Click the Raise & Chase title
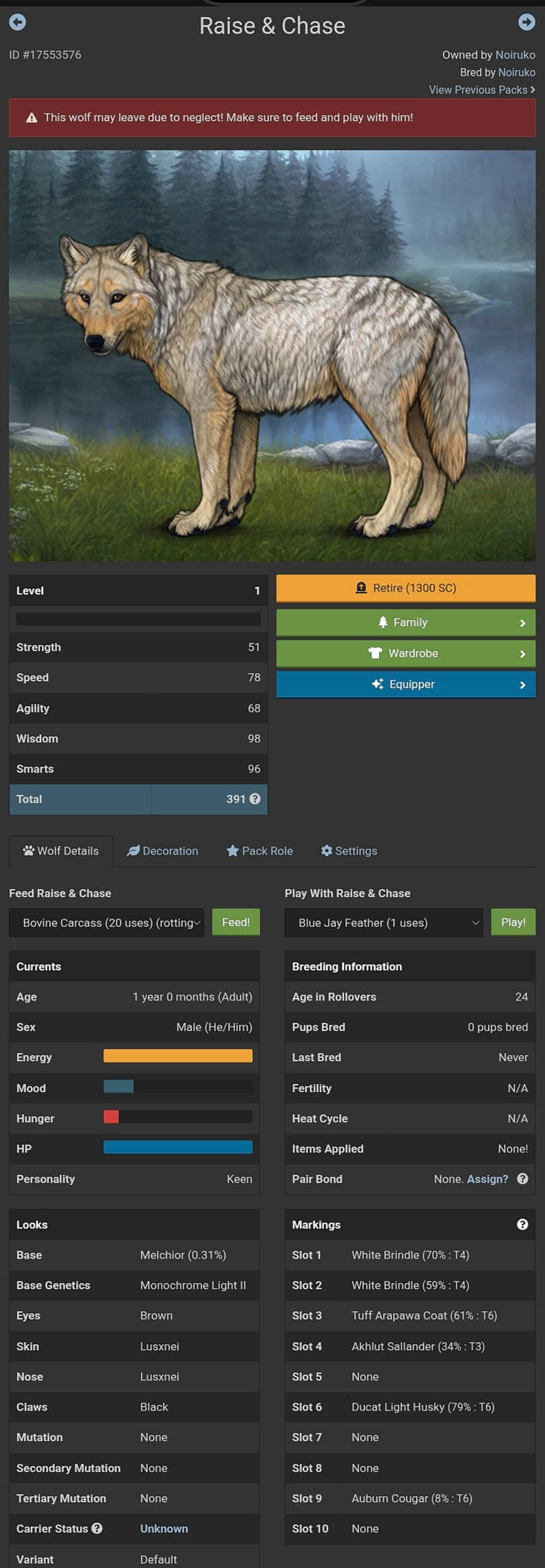 [272, 26]
